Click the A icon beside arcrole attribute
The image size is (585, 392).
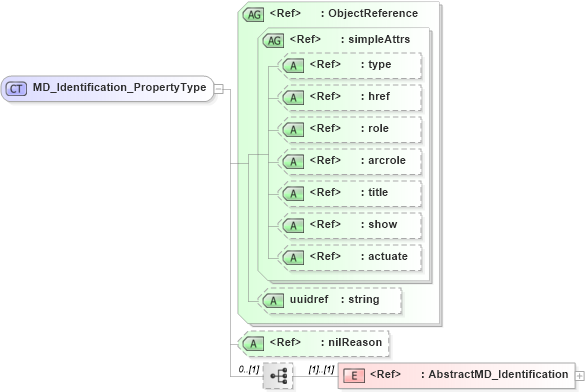click(293, 162)
